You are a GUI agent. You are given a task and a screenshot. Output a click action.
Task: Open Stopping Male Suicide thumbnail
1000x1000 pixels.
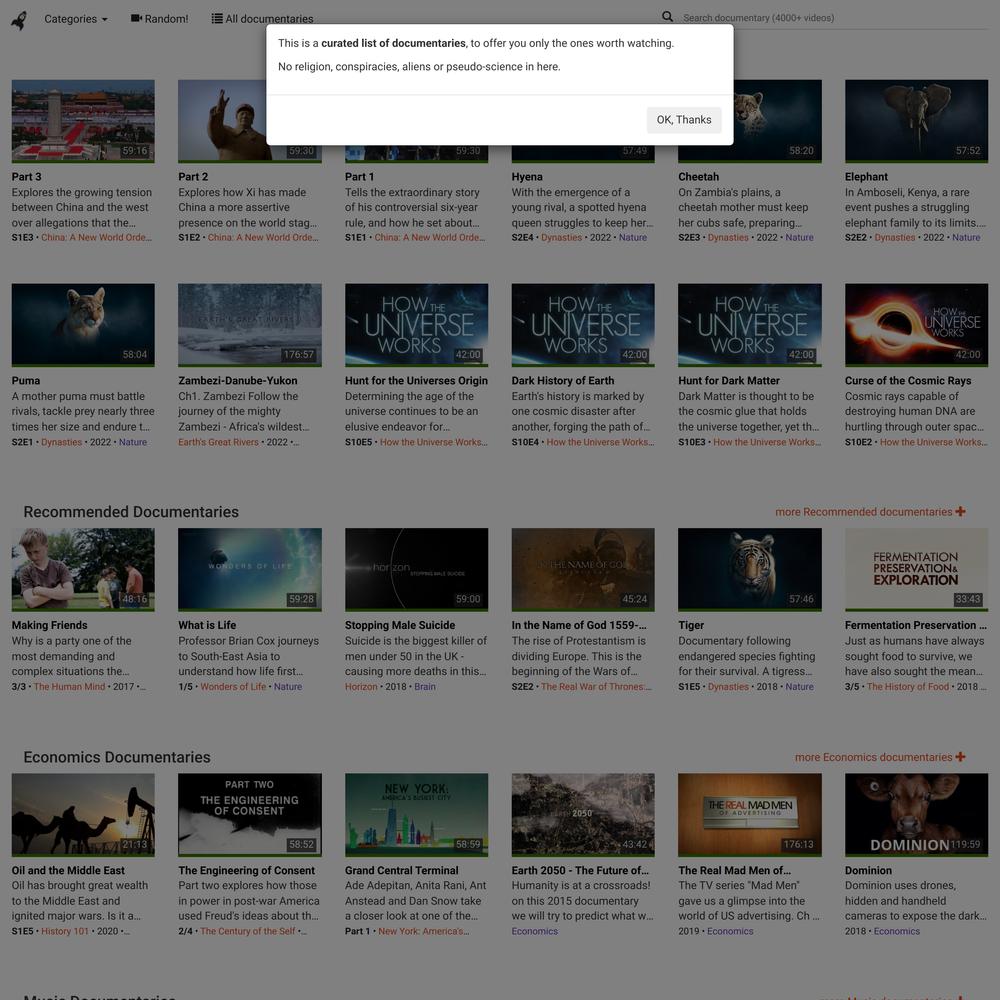(x=416, y=569)
